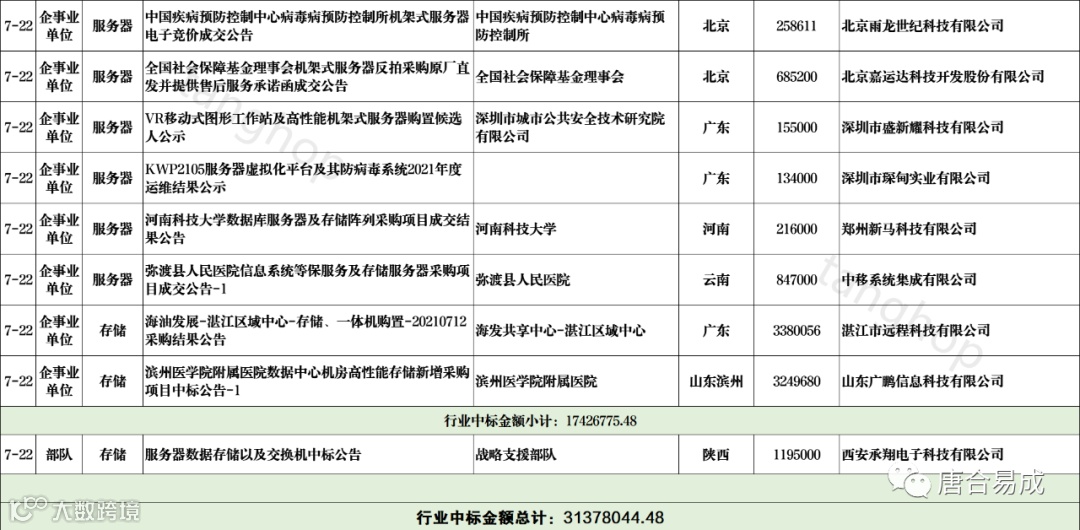1080x530 pixels.
Task: Click the amount 685200
Action: 796,77
